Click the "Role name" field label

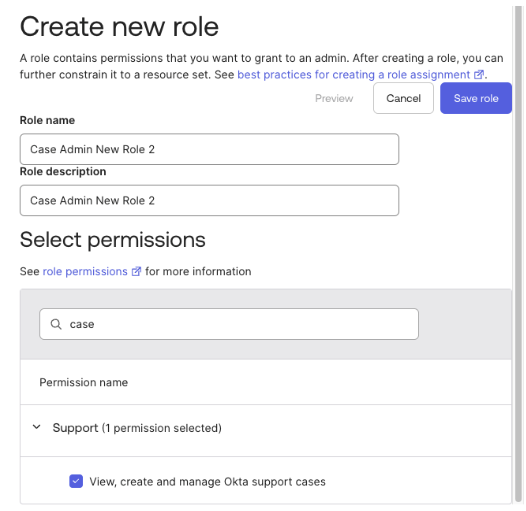pos(47,120)
